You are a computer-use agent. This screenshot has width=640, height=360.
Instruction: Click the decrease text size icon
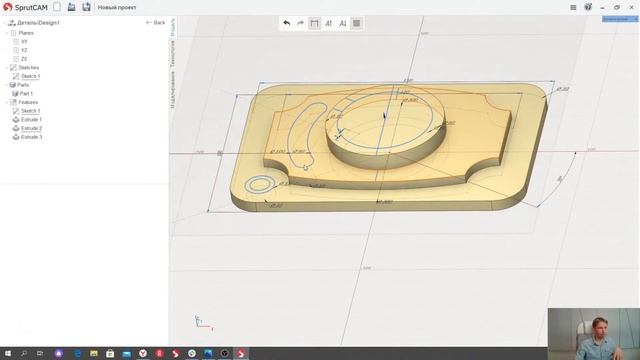(342, 23)
